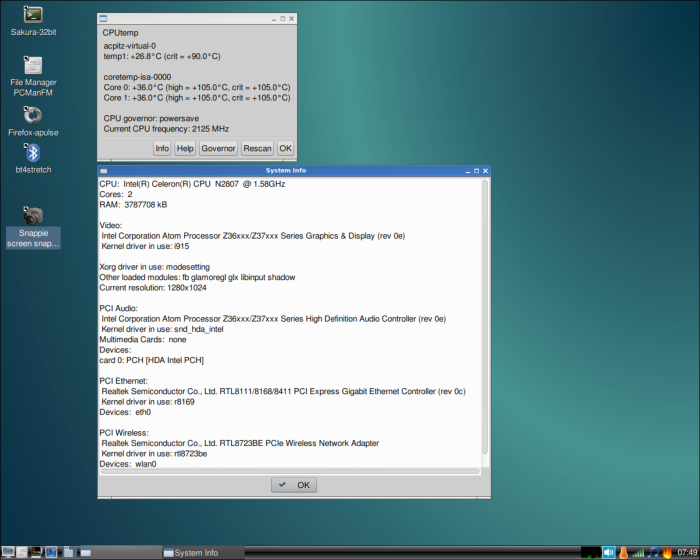The width and height of the screenshot is (700, 560).
Task: Click 'Current resolution: 1280x1024' line
Action: 153,288
